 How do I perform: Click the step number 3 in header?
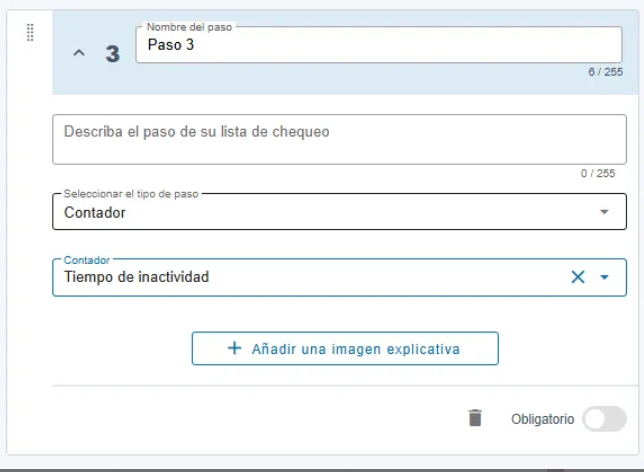[113, 54]
